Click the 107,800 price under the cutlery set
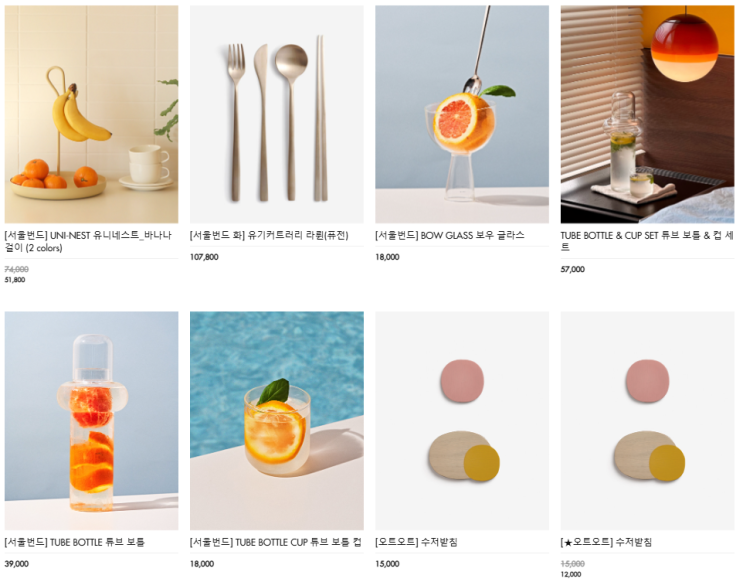 [204, 257]
